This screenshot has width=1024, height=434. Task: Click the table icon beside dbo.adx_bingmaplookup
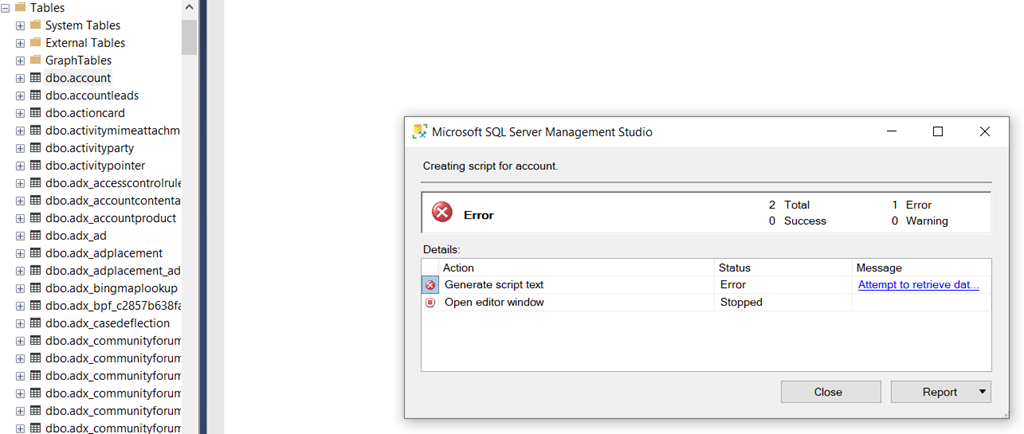[36, 288]
